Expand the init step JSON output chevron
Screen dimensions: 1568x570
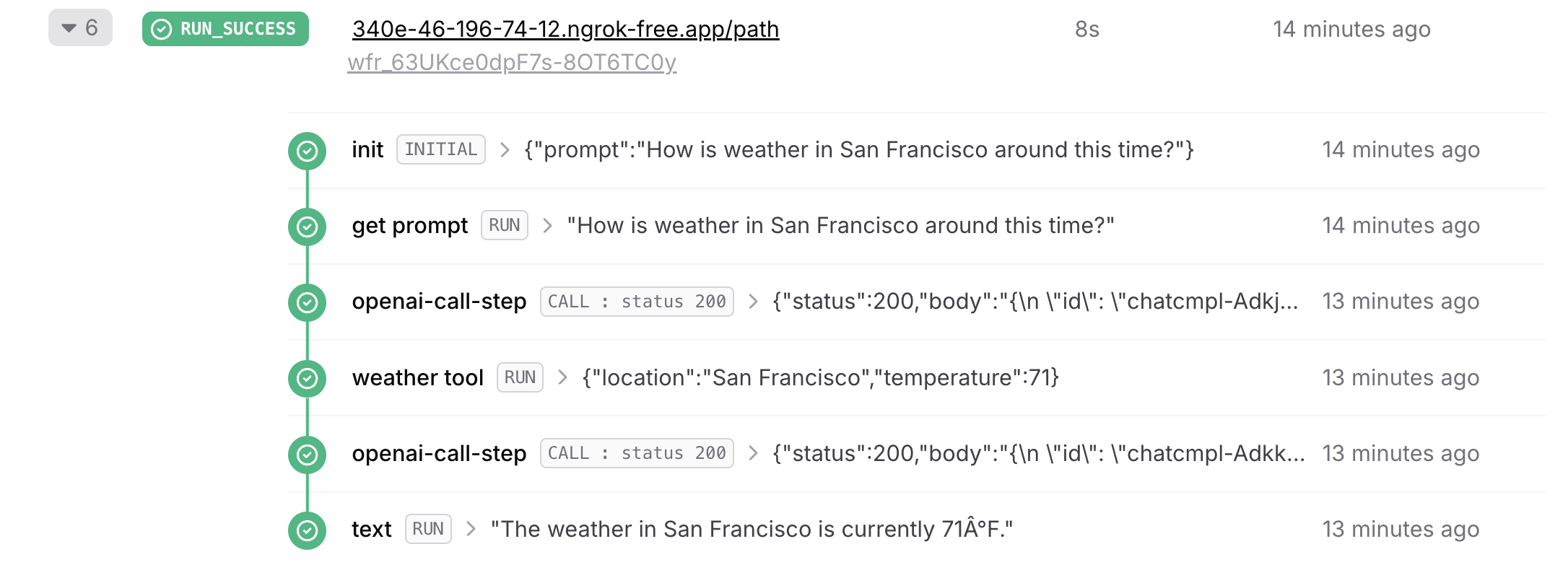(505, 150)
